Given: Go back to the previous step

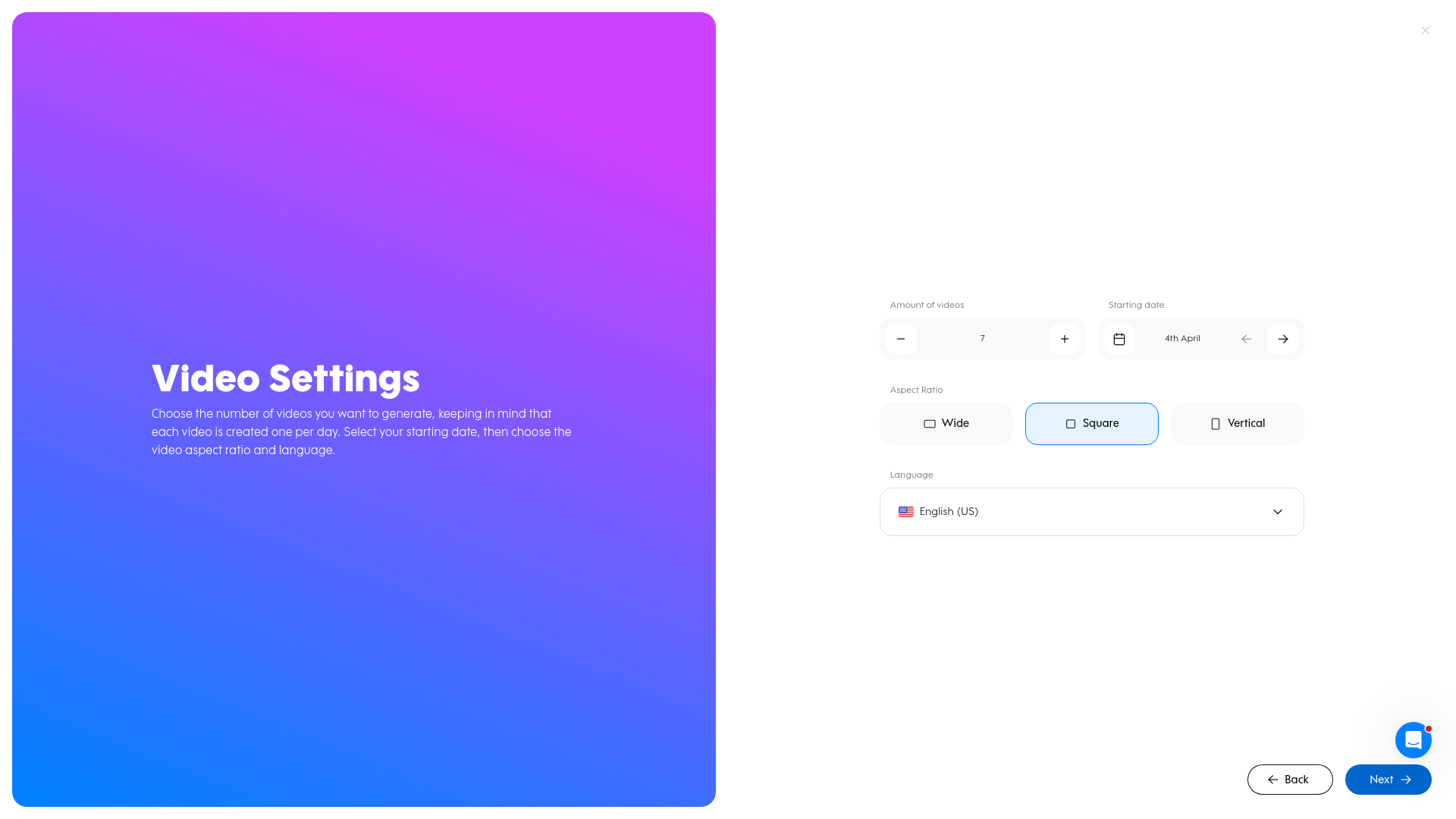Looking at the screenshot, I should tap(1290, 779).
